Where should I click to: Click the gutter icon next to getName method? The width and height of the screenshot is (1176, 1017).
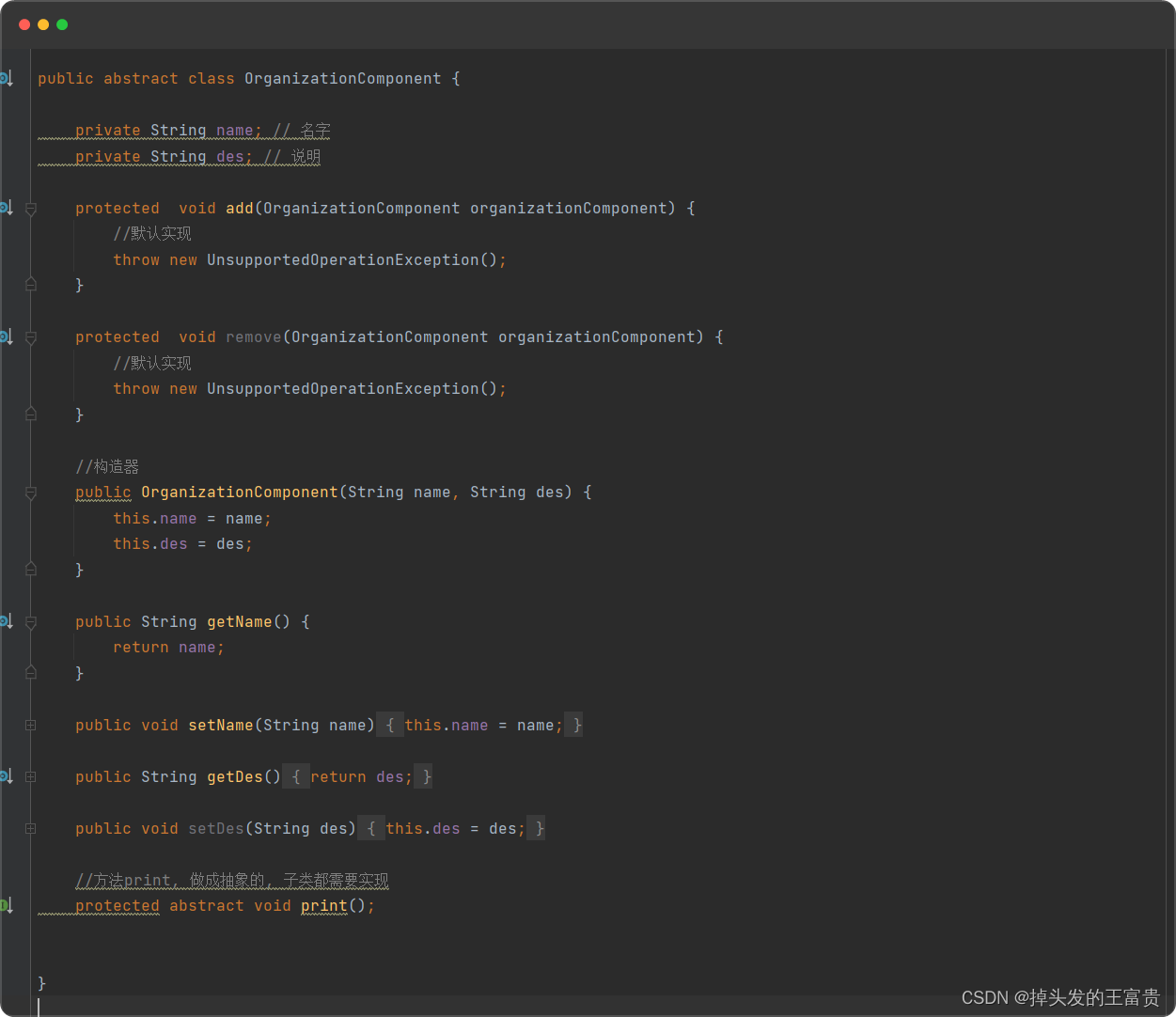(7, 621)
